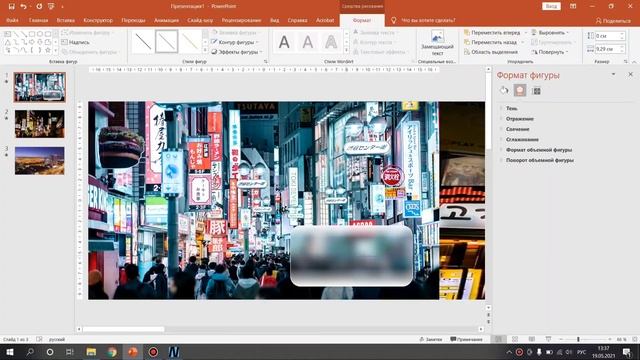Open the Size & Properties tab in Формат фигуры pane
The image size is (640, 360).
(x=536, y=91)
